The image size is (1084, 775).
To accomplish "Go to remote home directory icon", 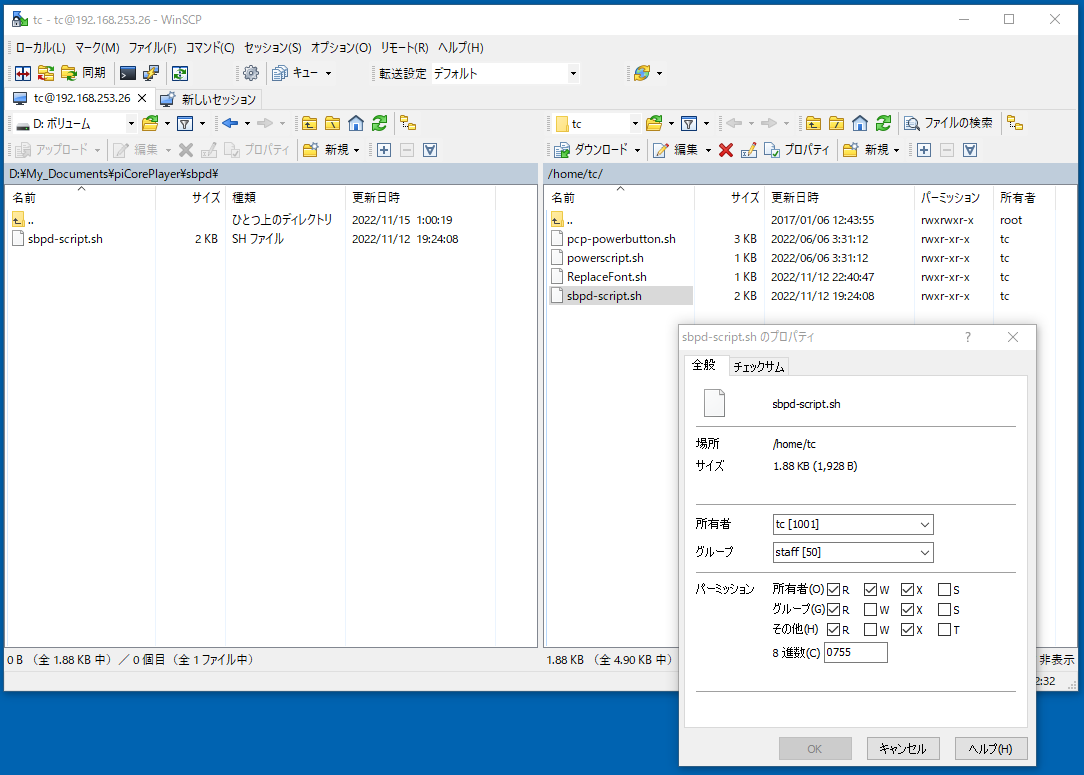I will [859, 124].
